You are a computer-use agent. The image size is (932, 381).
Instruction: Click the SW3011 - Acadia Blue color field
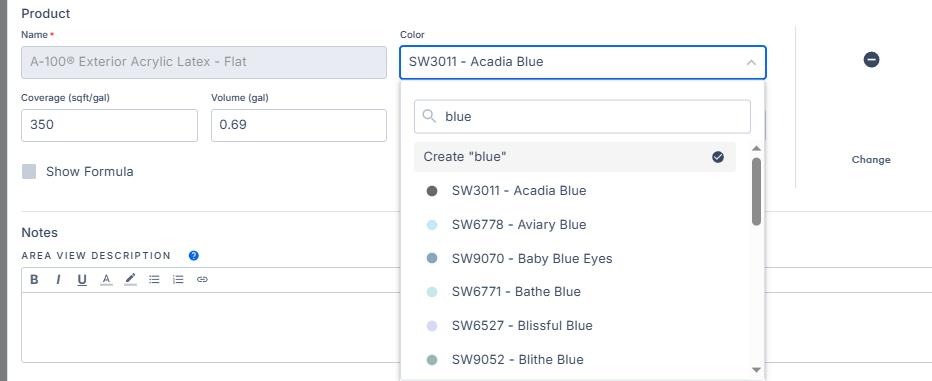pos(582,62)
